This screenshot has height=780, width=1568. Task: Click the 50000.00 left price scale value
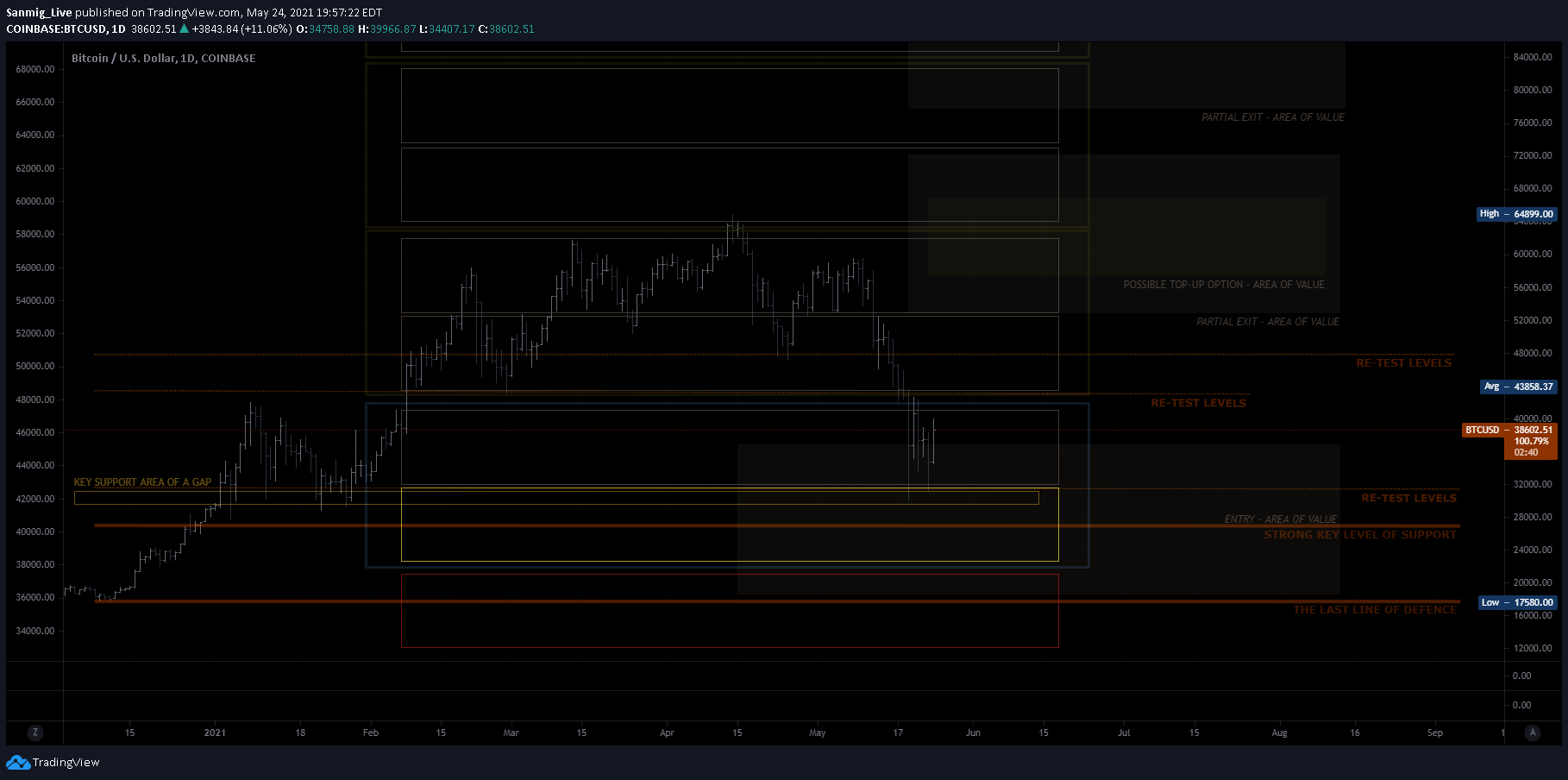pos(35,366)
